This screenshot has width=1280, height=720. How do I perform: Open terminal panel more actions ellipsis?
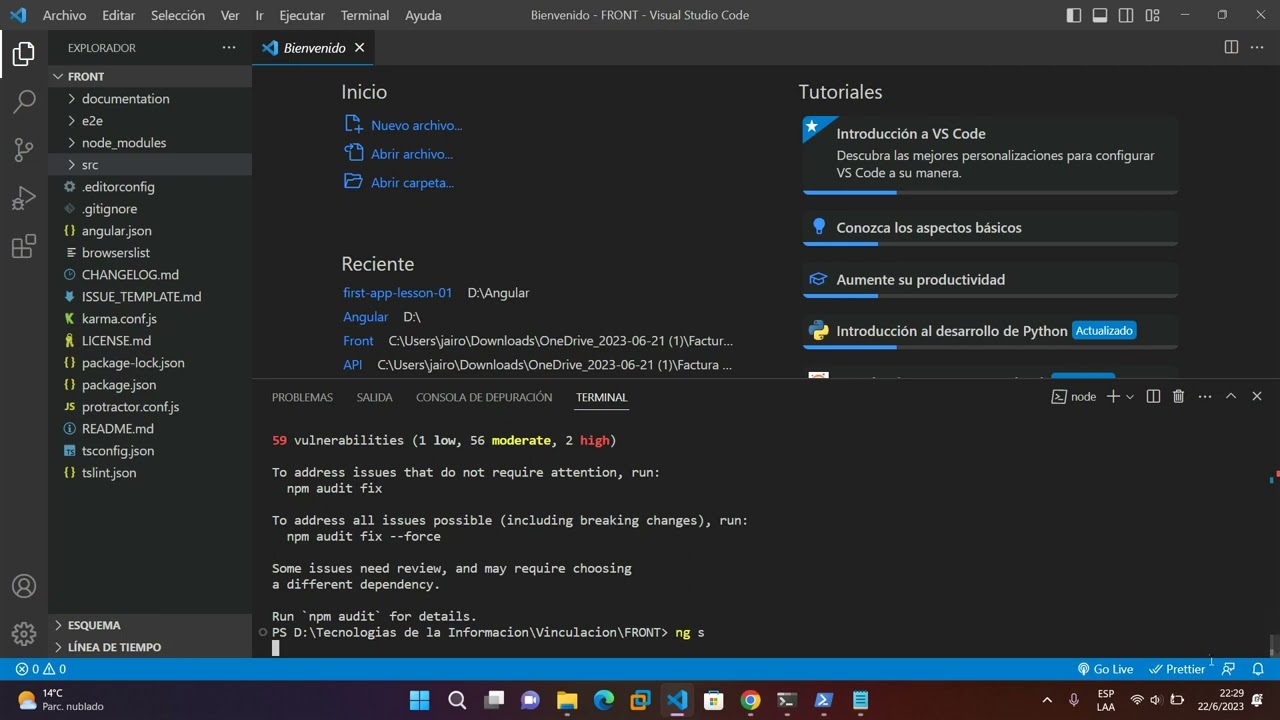[x=1205, y=397]
